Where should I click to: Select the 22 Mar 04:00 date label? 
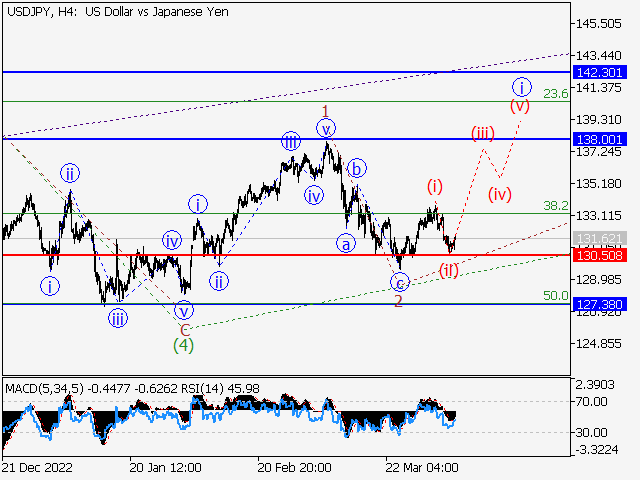422,468
